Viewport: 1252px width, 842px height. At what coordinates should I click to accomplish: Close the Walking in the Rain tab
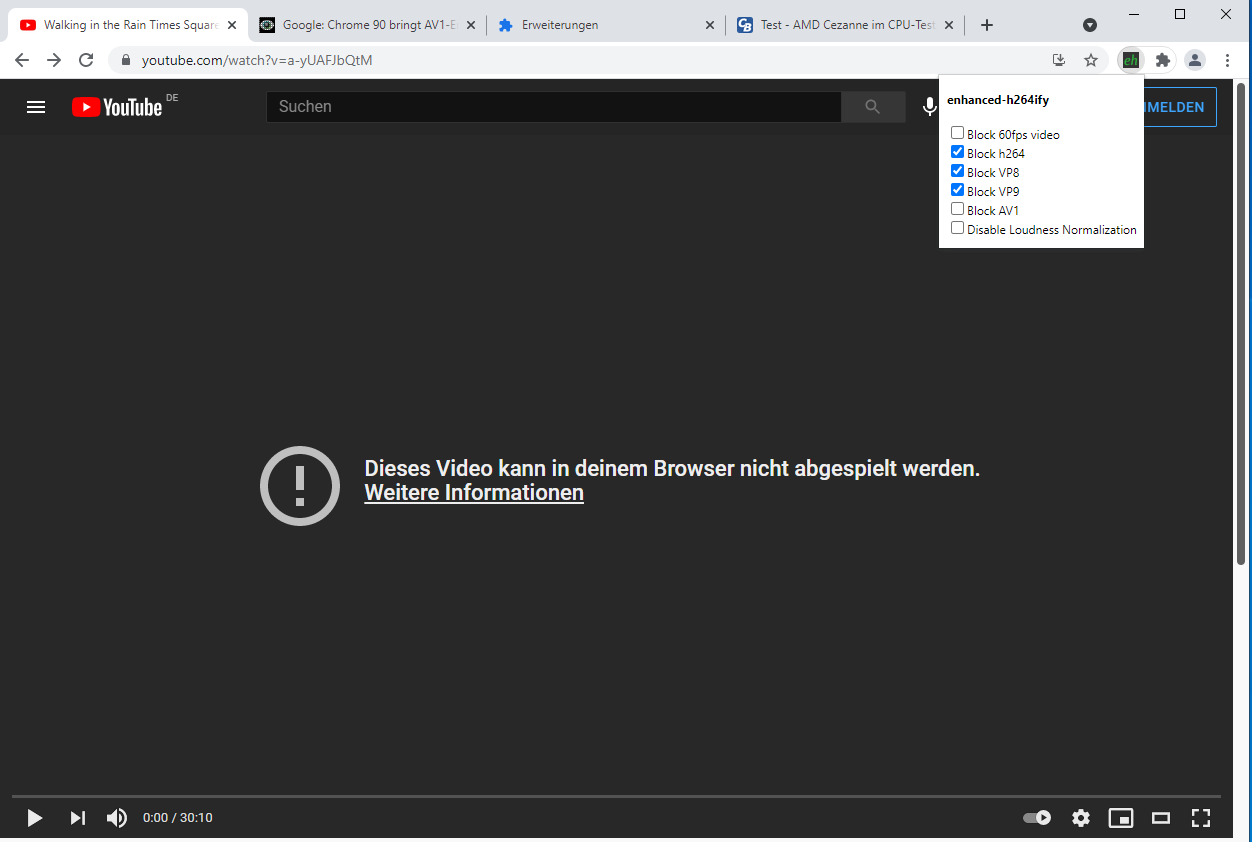coord(232,25)
